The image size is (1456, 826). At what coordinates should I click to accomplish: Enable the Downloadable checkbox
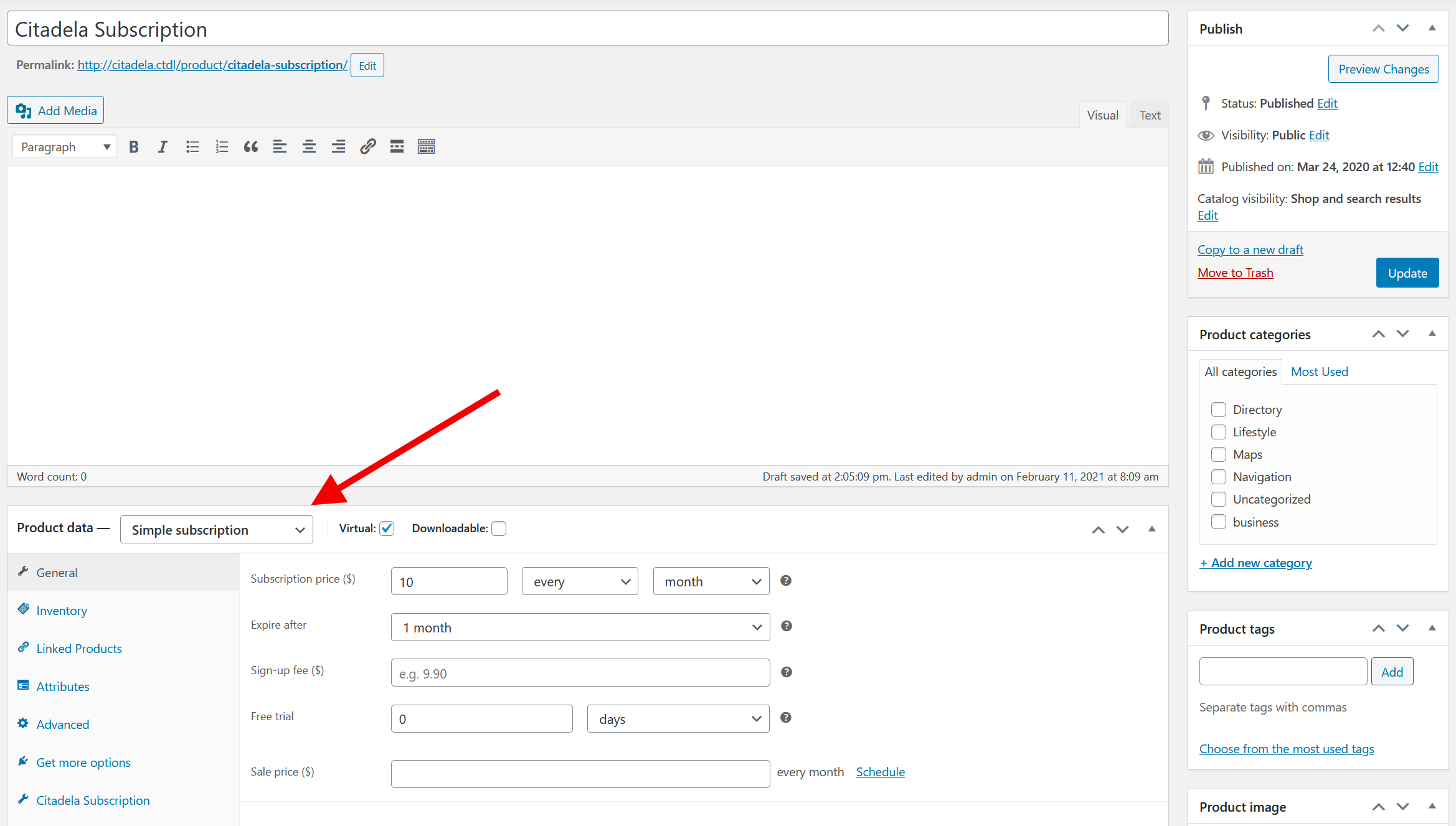point(499,528)
